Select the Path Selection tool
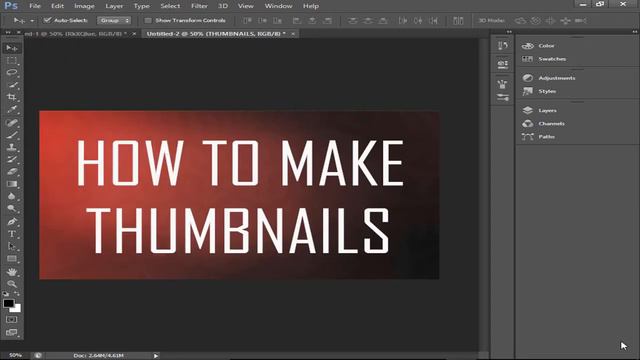This screenshot has width=640, height=360. pos(12,246)
